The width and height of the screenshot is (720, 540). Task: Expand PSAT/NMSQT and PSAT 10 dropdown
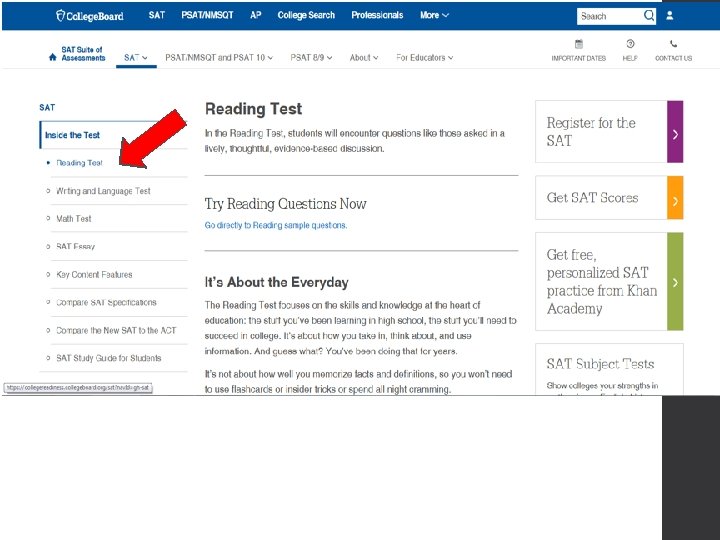pos(219,58)
